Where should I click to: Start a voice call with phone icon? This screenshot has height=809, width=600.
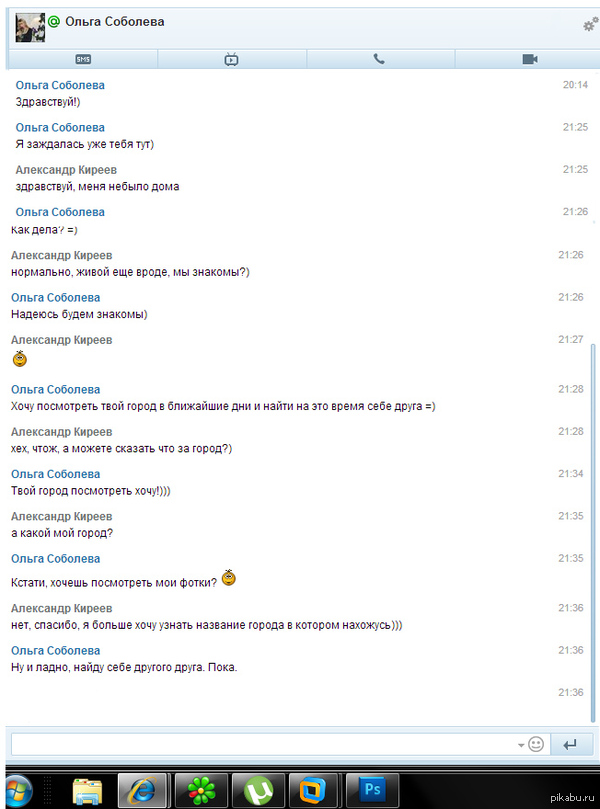click(x=379, y=59)
